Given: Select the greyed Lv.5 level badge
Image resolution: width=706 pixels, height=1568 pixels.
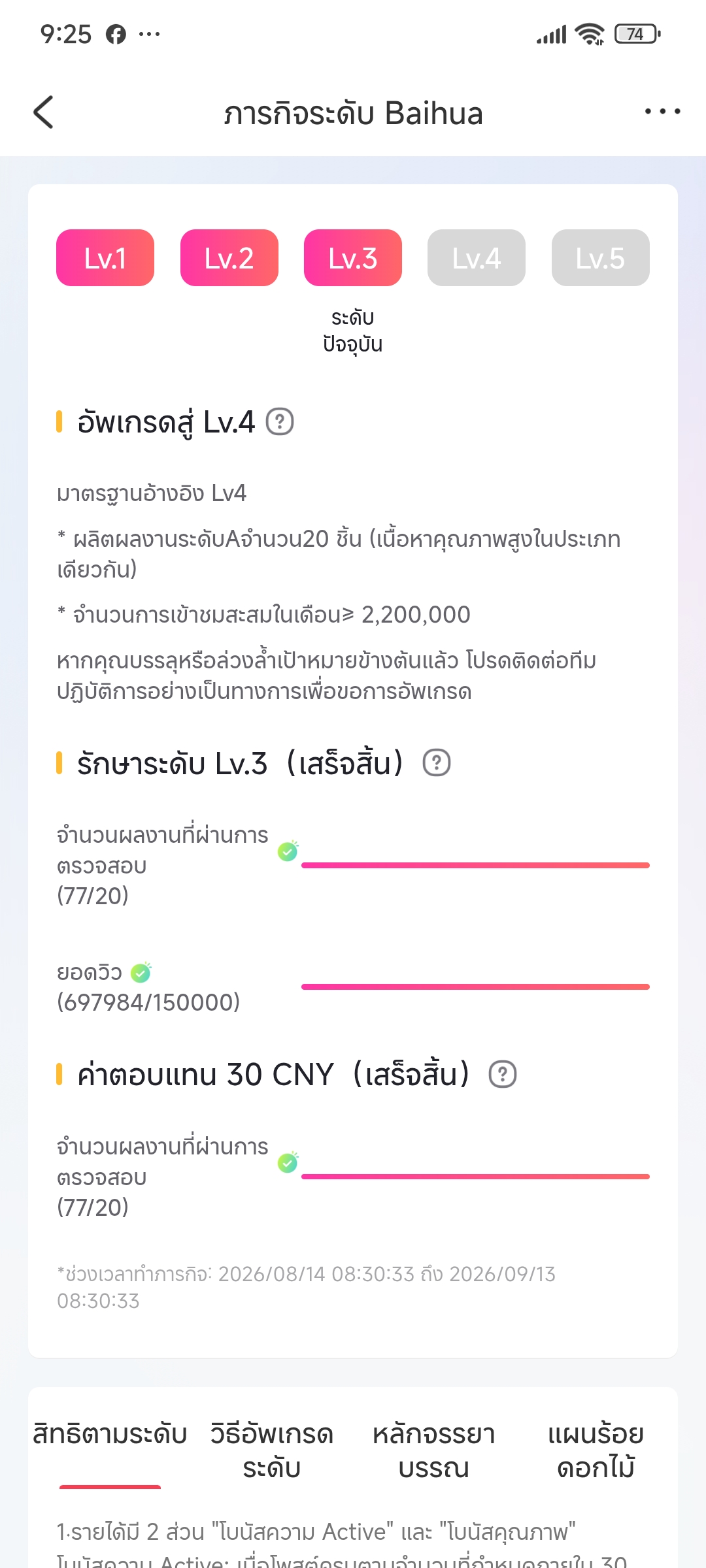Looking at the screenshot, I should tap(601, 257).
